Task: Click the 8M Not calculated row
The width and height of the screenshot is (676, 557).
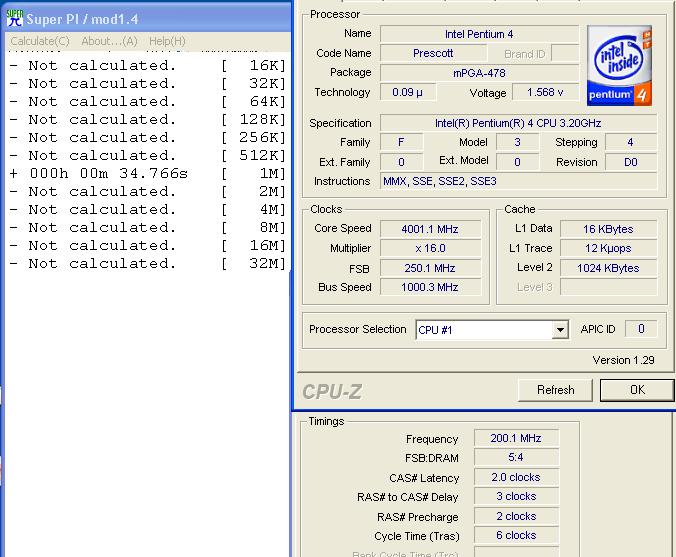Action: point(147,227)
